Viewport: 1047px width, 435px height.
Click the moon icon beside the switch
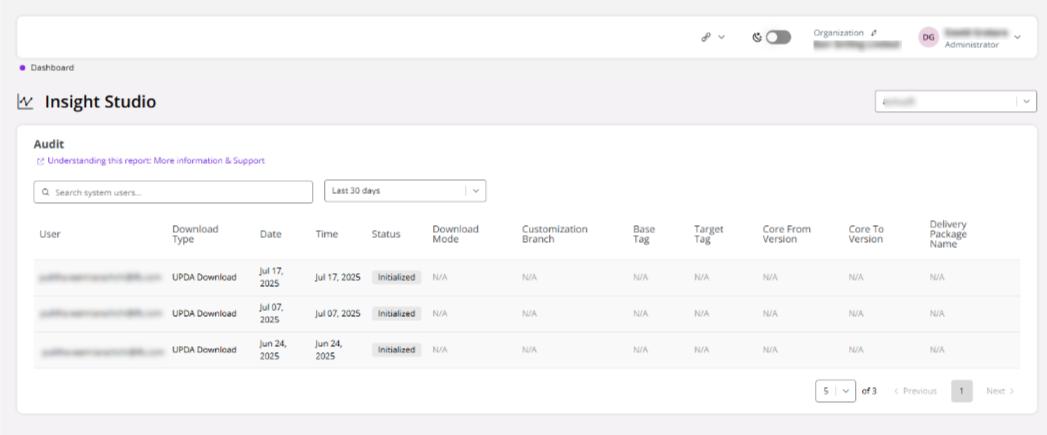tap(757, 37)
